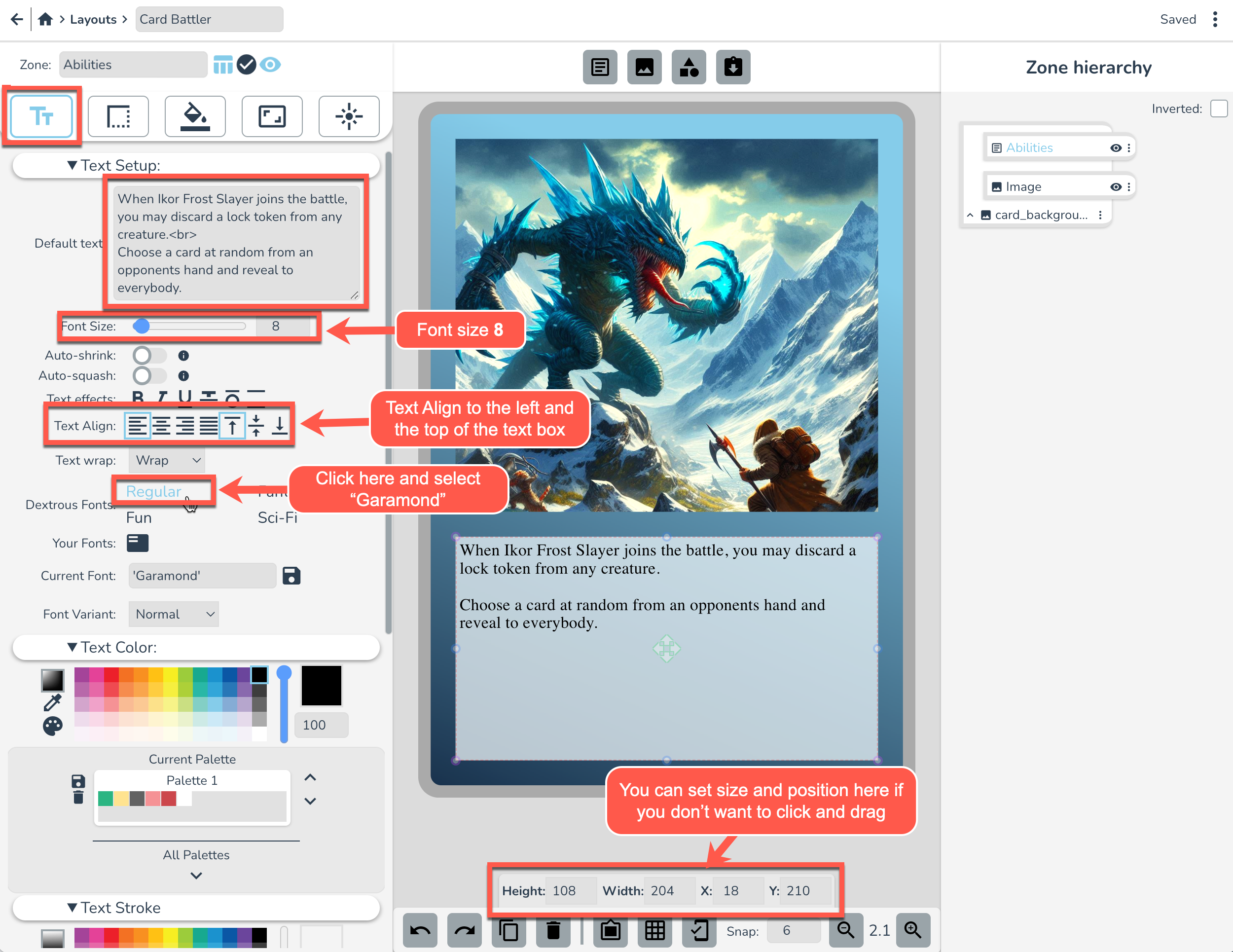Open the Text wrap dropdown
This screenshot has width=1233, height=952.
click(x=167, y=460)
